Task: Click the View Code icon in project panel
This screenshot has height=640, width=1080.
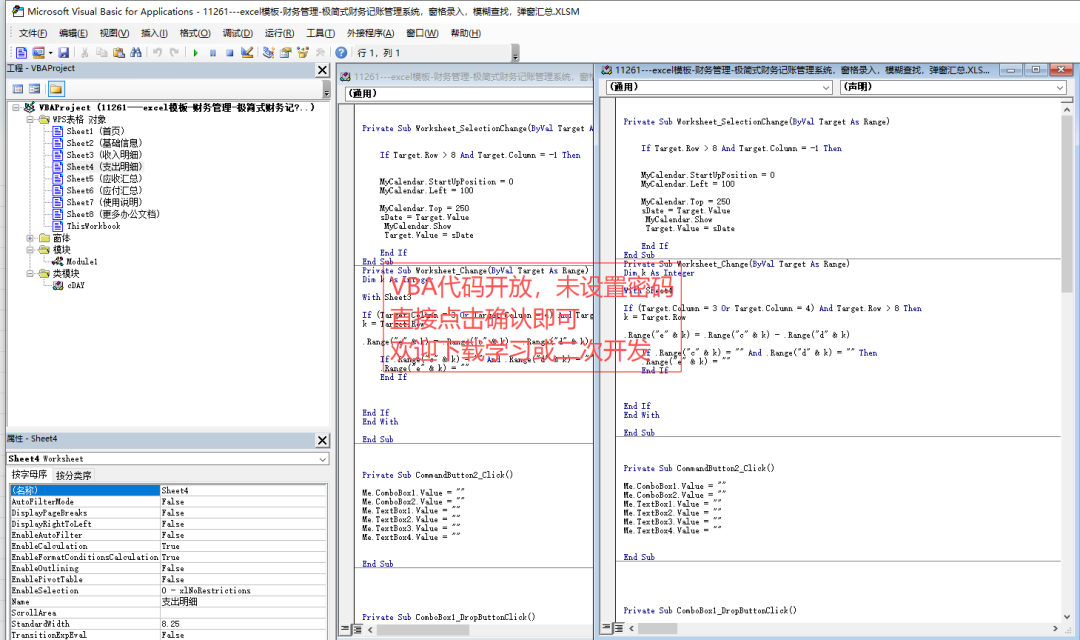Action: click(x=18, y=89)
